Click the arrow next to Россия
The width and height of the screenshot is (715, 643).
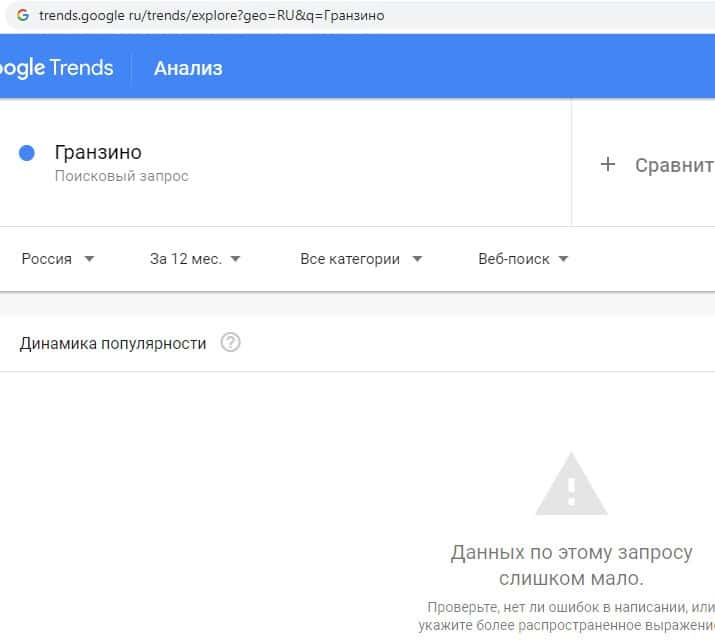tap(89, 259)
